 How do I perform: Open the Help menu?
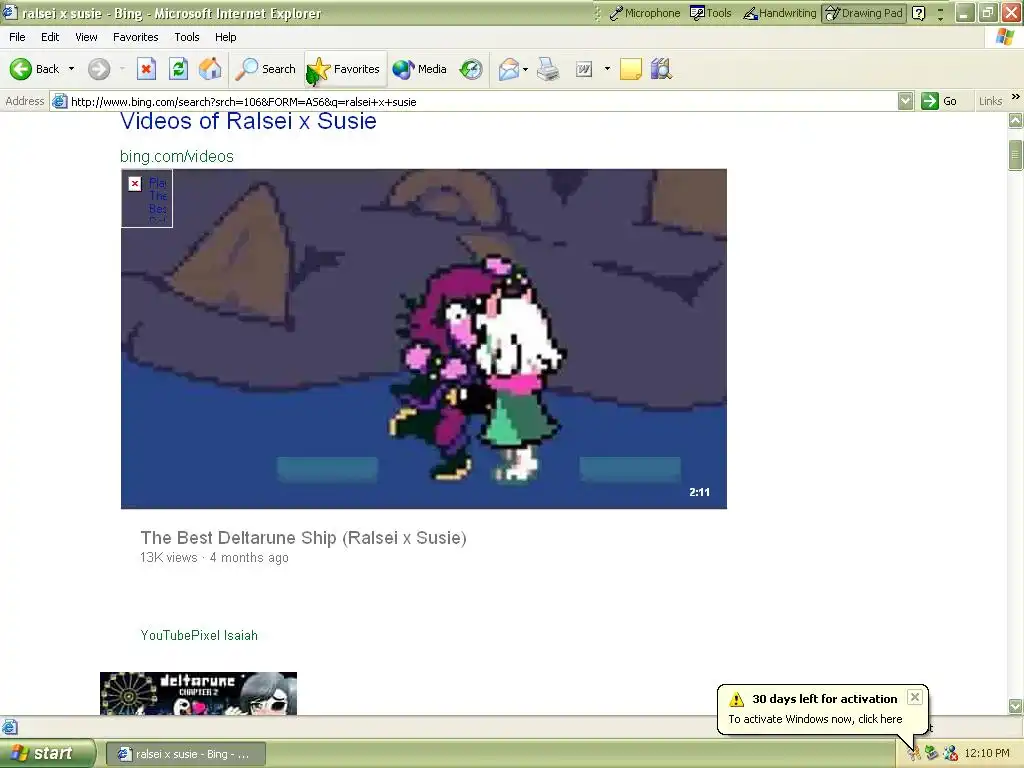(x=225, y=37)
